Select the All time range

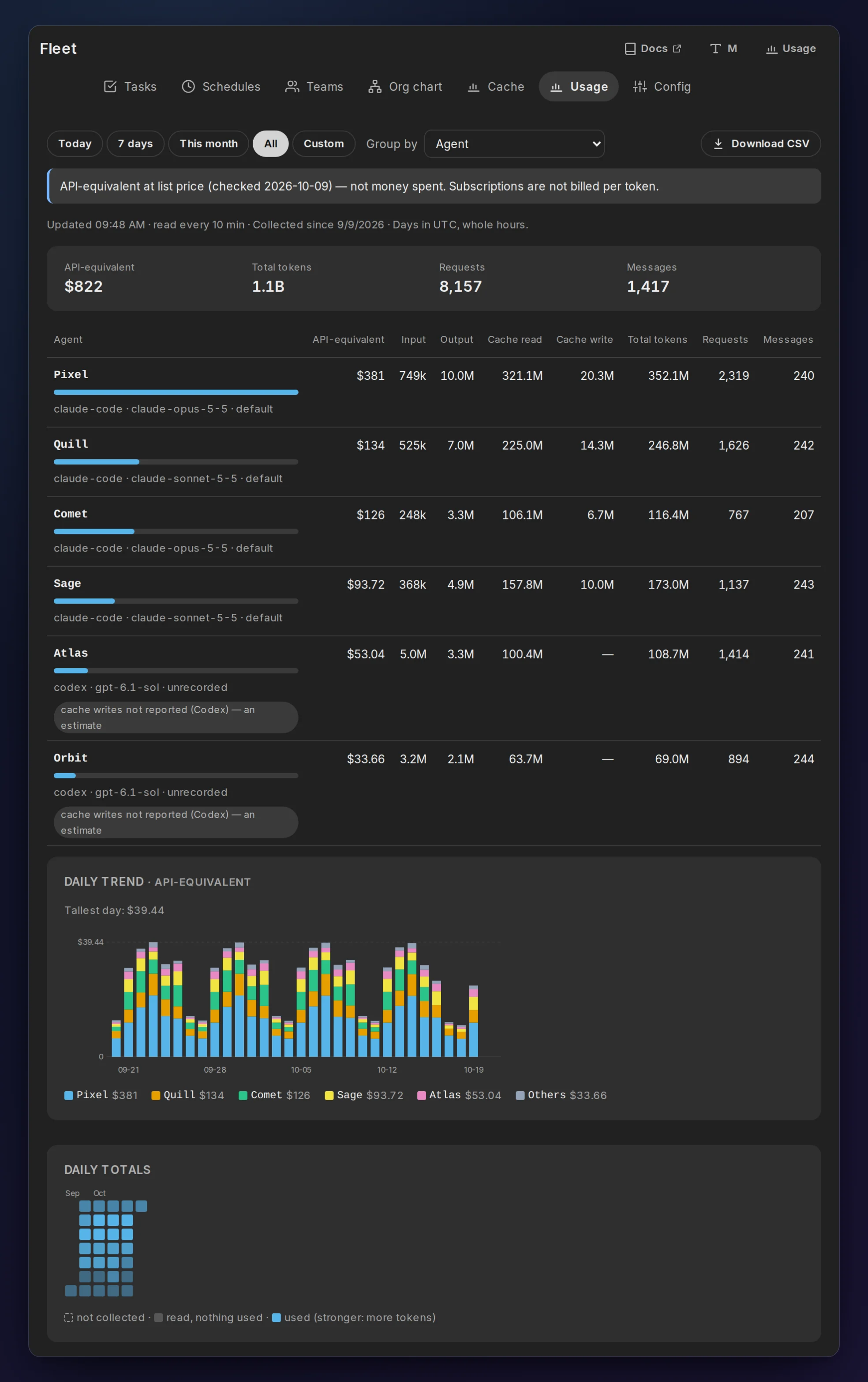[271, 143]
